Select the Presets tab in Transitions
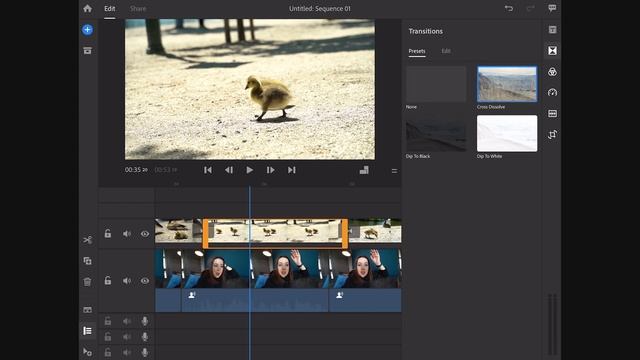Image resolution: width=640 pixels, height=360 pixels. point(417,51)
